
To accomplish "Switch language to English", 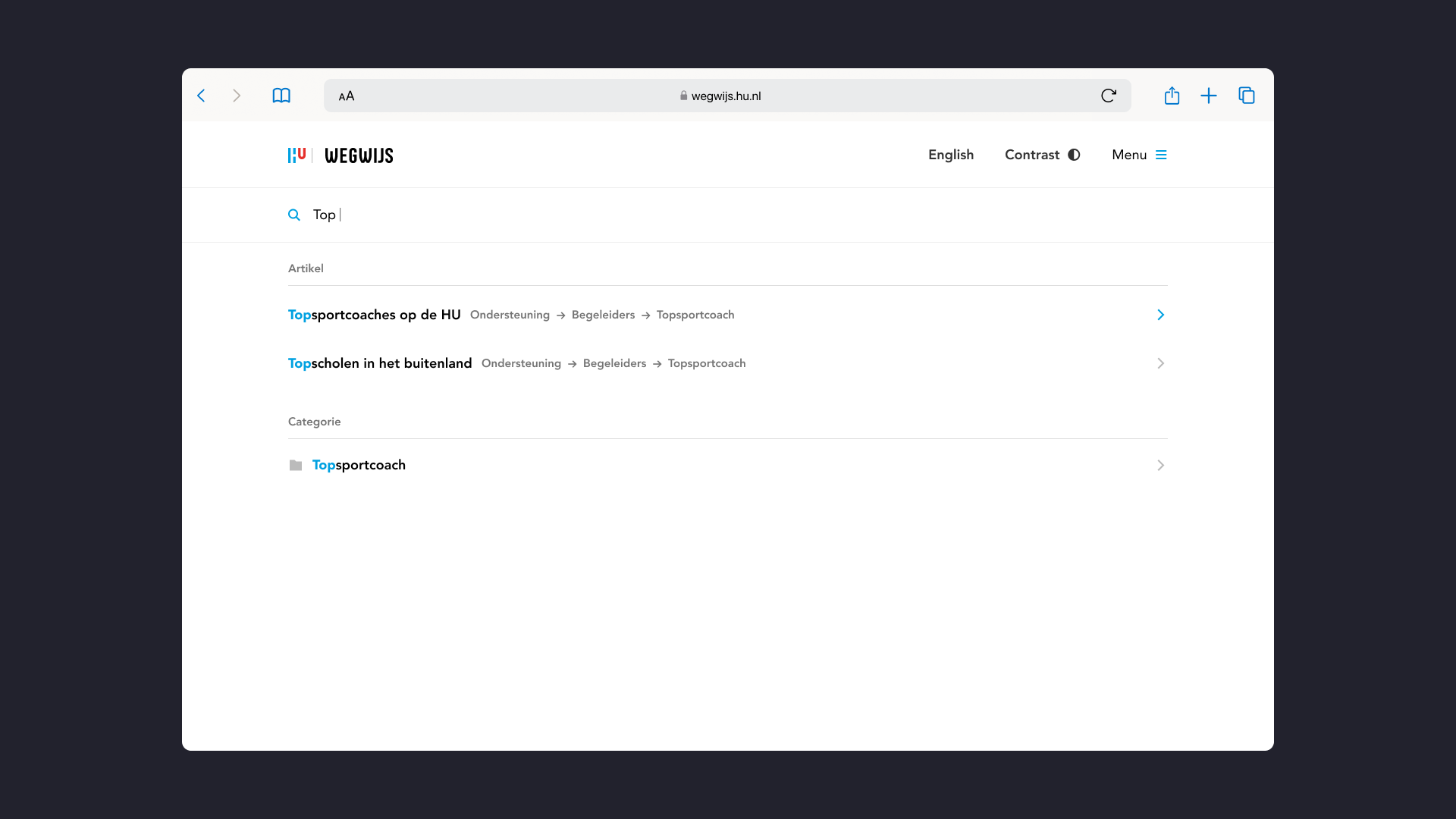I will pos(951,155).
